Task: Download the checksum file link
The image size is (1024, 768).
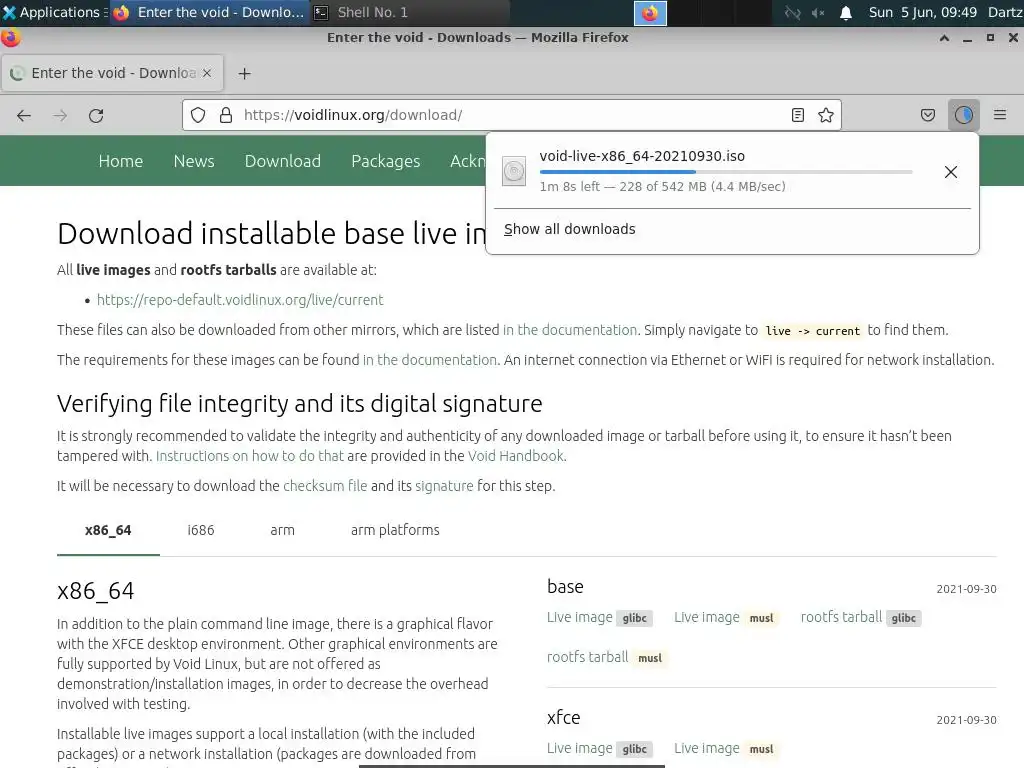Action: (325, 486)
